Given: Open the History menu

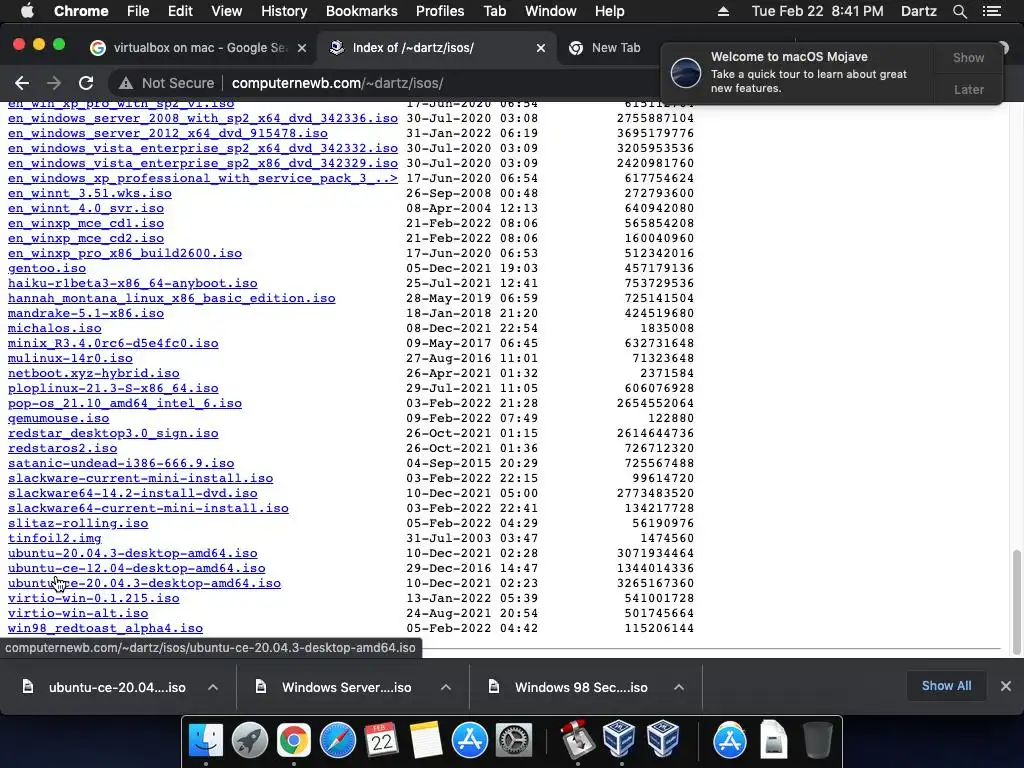Looking at the screenshot, I should tap(284, 11).
